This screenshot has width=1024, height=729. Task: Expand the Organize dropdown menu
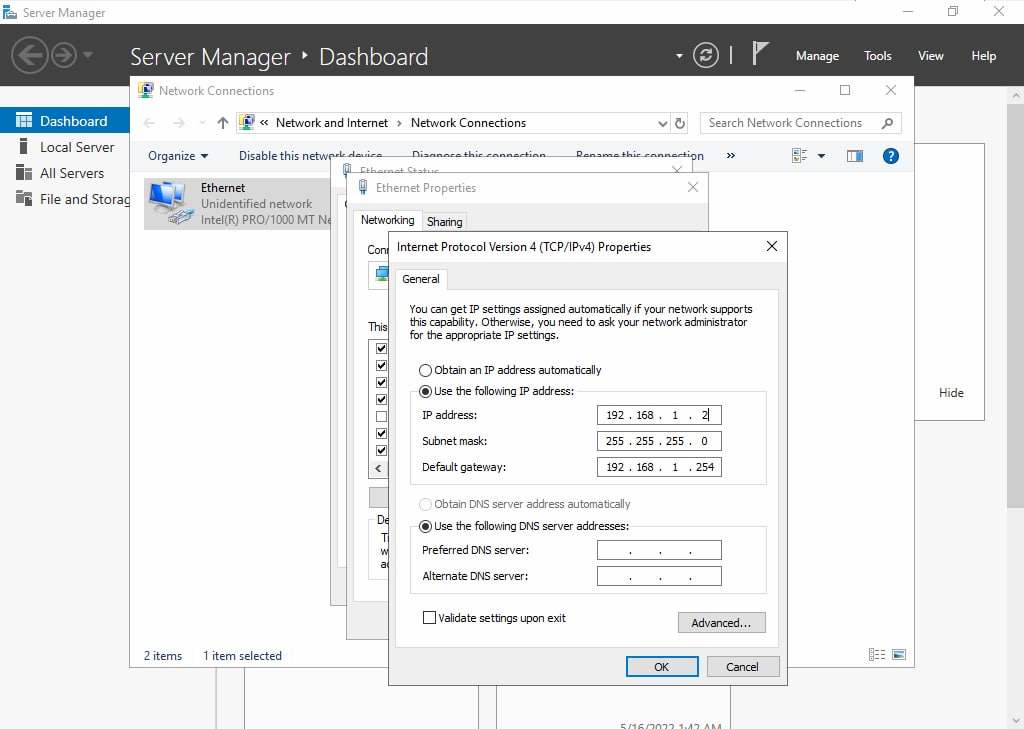click(178, 156)
